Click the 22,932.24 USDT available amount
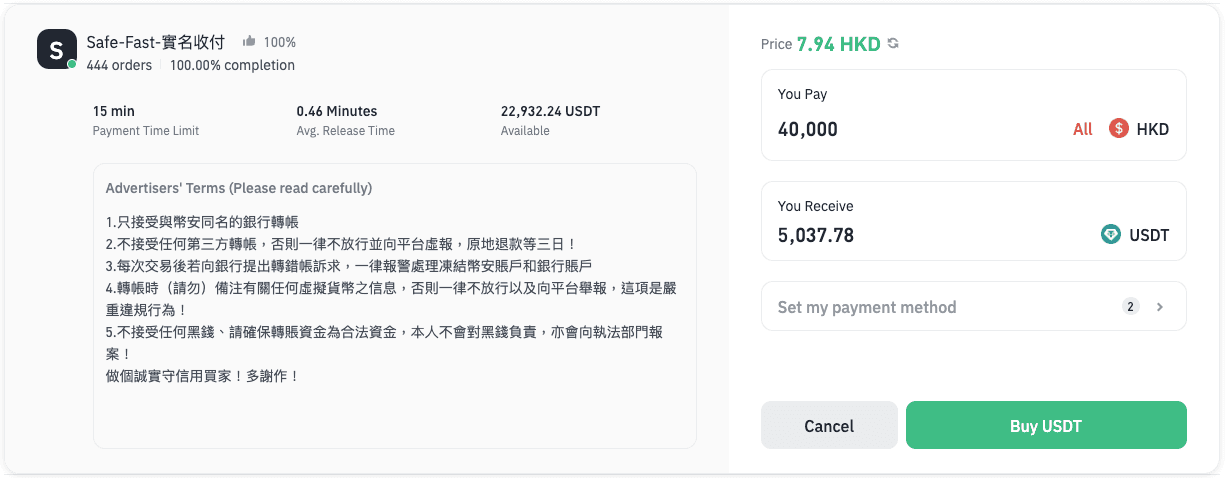 point(550,111)
